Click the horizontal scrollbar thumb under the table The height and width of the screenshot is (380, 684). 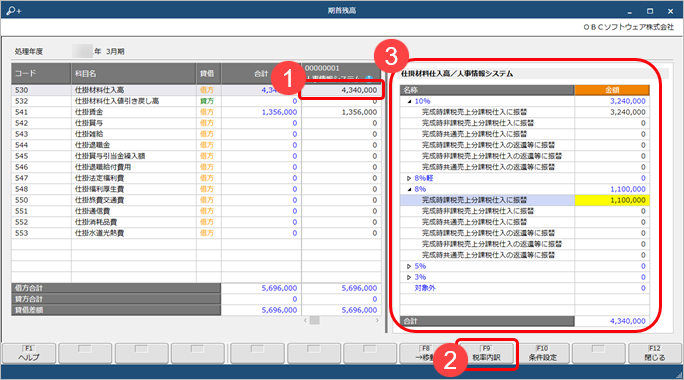pos(315,320)
